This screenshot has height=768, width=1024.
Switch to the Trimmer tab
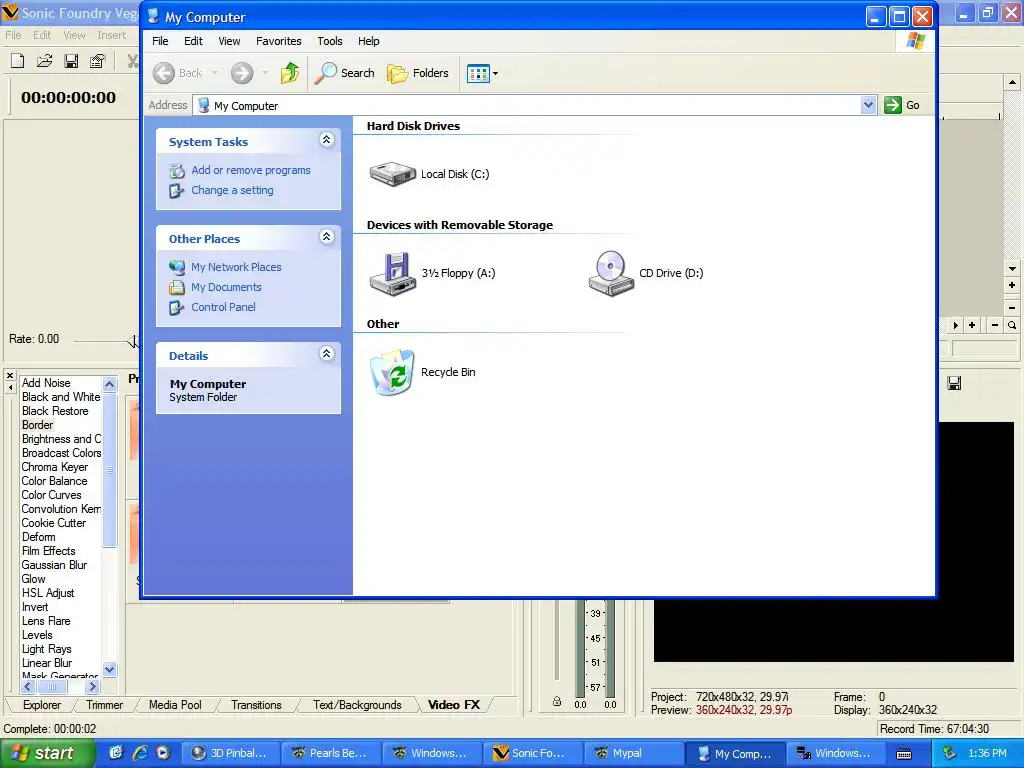click(x=104, y=705)
